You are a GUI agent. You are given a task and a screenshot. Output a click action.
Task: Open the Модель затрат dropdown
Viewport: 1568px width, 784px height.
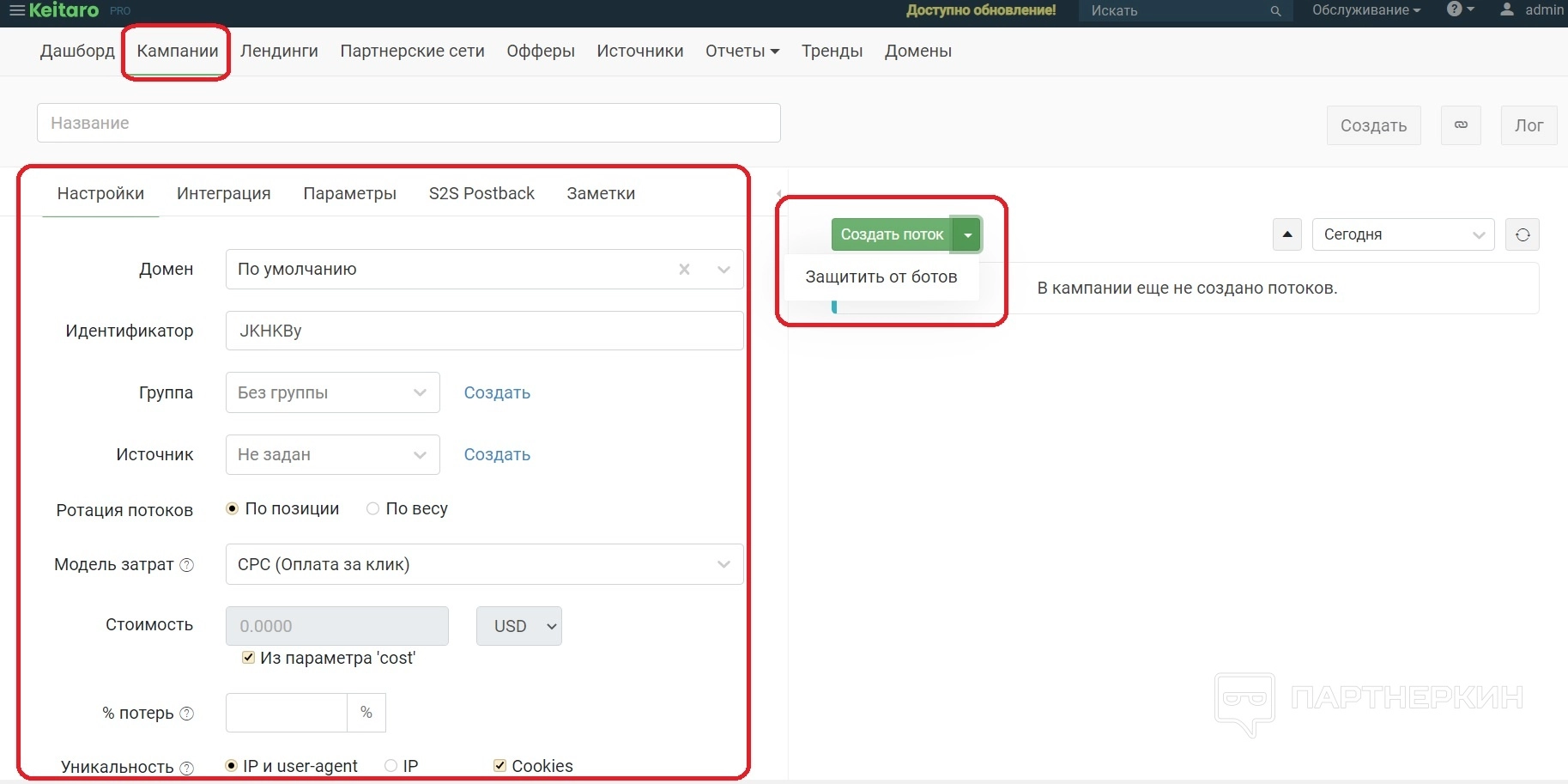[484, 564]
